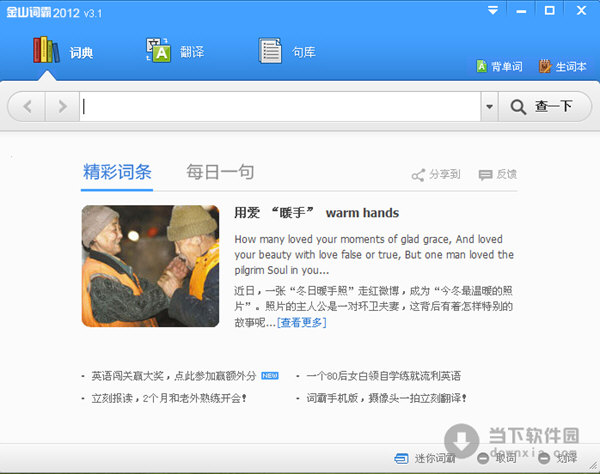600x474 pixels.
Task: Click the 分享到 share icon
Action: coord(435,175)
